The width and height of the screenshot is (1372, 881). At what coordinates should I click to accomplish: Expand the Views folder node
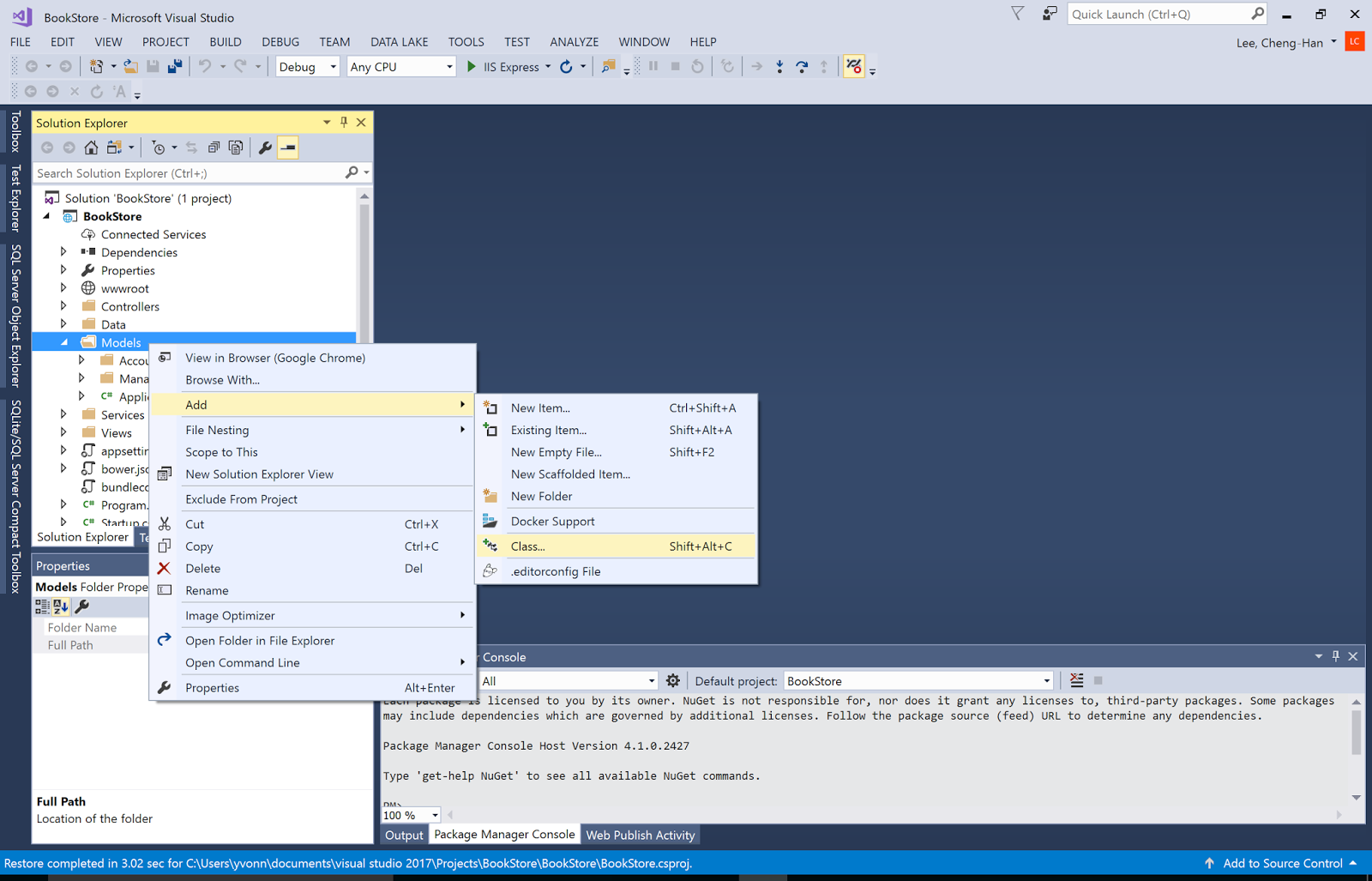[x=63, y=432]
